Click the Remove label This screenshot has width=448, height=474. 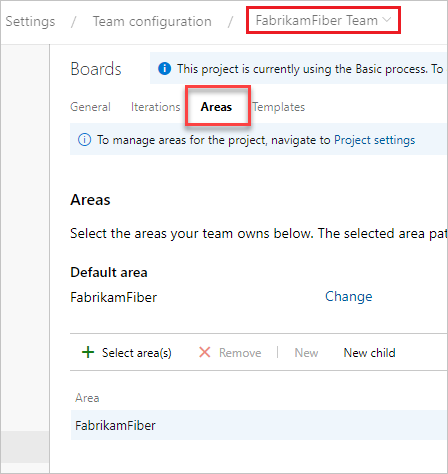(240, 353)
